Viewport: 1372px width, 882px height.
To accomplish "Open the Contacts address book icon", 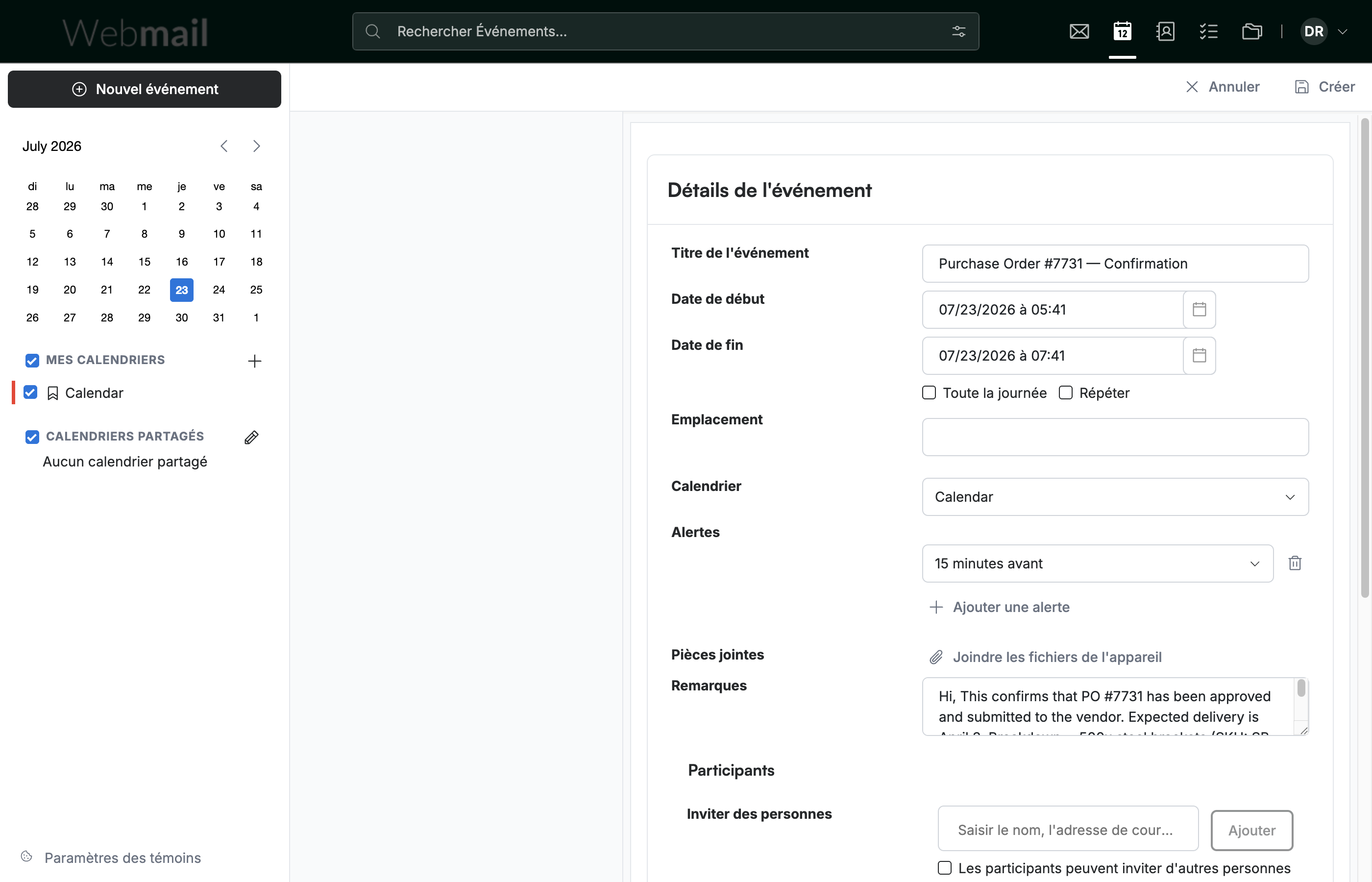I will pyautogui.click(x=1165, y=31).
